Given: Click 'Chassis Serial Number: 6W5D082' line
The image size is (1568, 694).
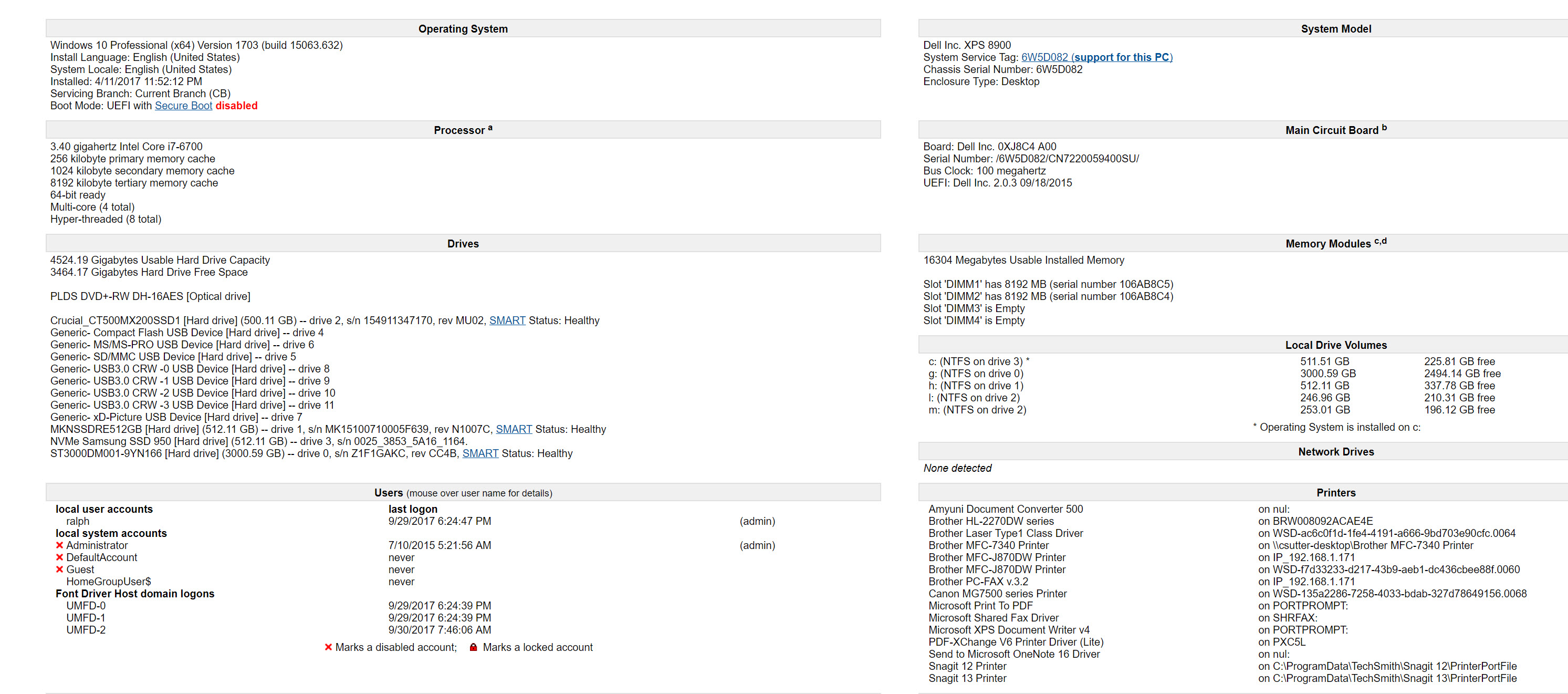Looking at the screenshot, I should pyautogui.click(x=1002, y=69).
